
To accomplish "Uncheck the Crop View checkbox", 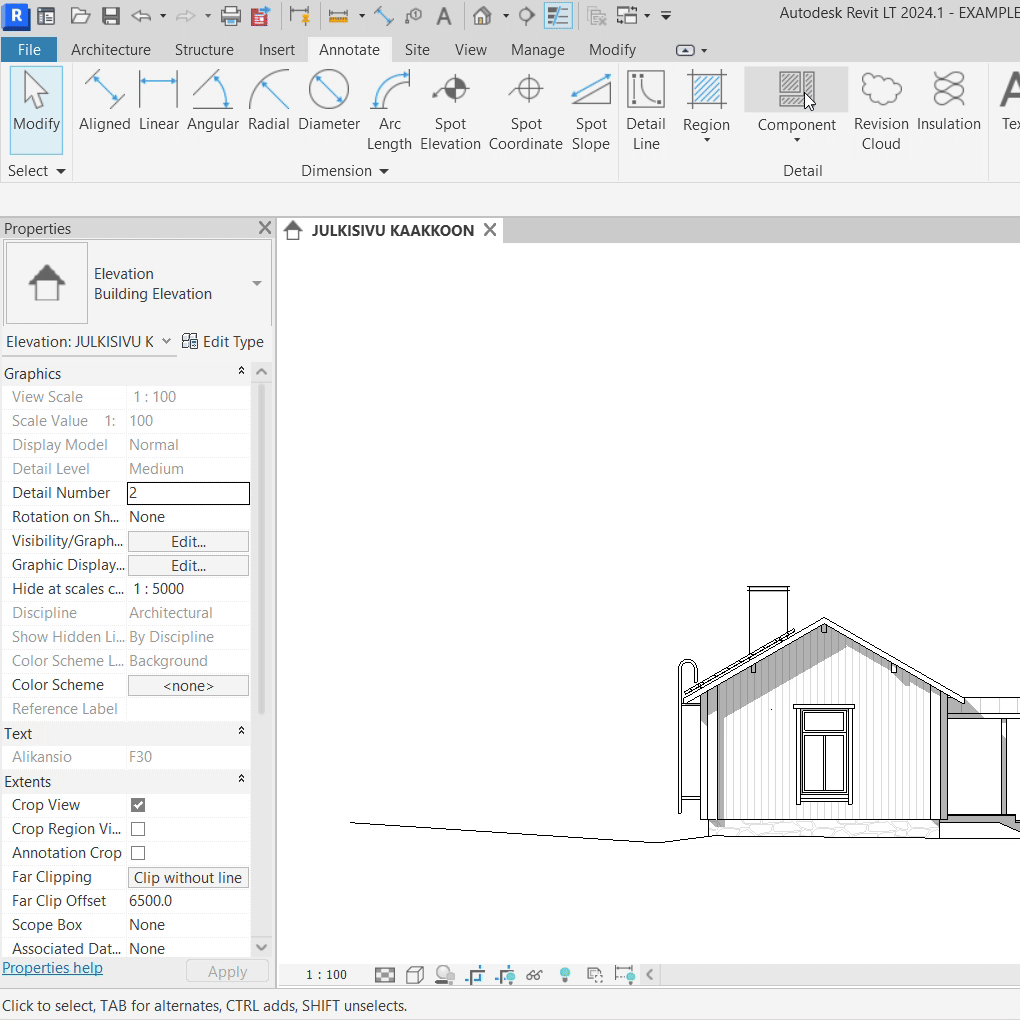I will 138,805.
